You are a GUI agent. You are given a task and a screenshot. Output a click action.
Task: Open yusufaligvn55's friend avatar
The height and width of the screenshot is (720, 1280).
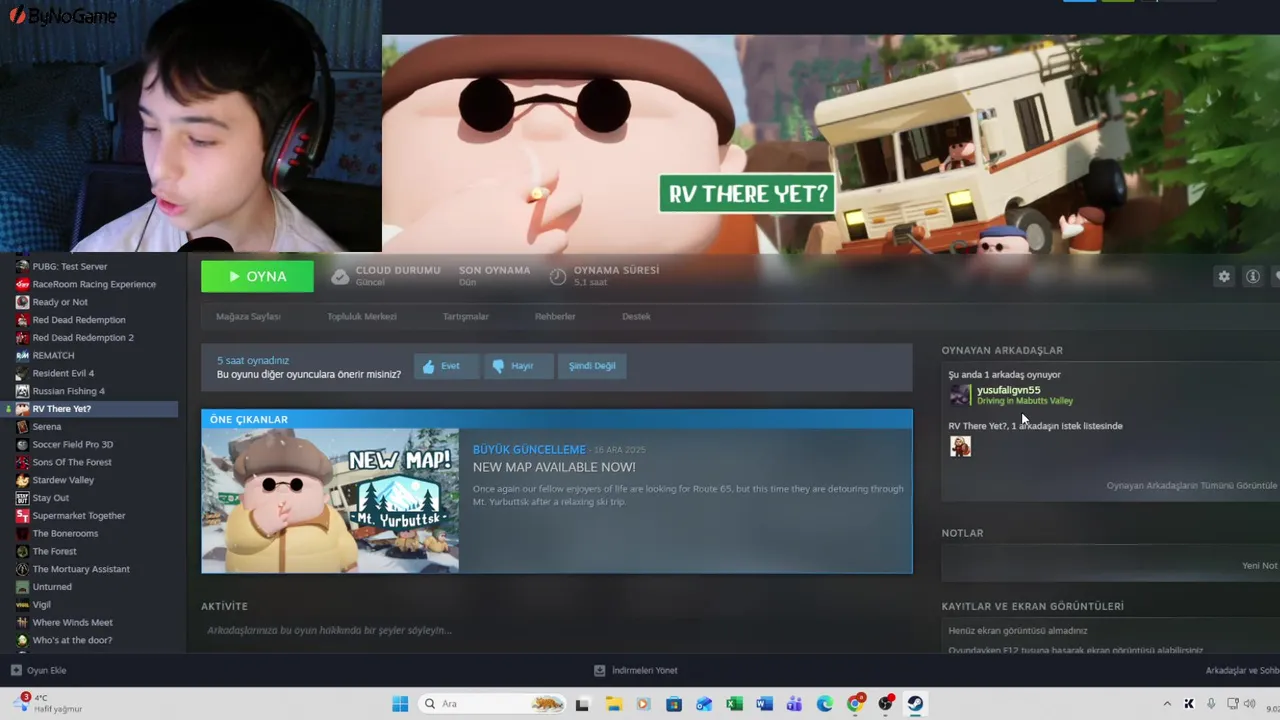point(960,396)
